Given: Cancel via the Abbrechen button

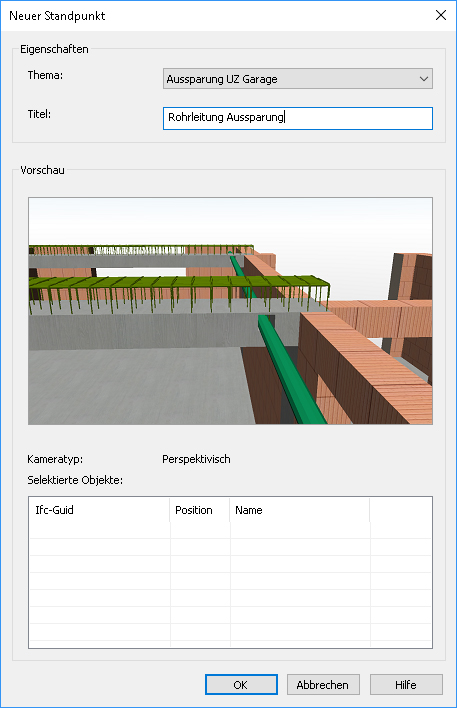Looking at the screenshot, I should pyautogui.click(x=323, y=685).
